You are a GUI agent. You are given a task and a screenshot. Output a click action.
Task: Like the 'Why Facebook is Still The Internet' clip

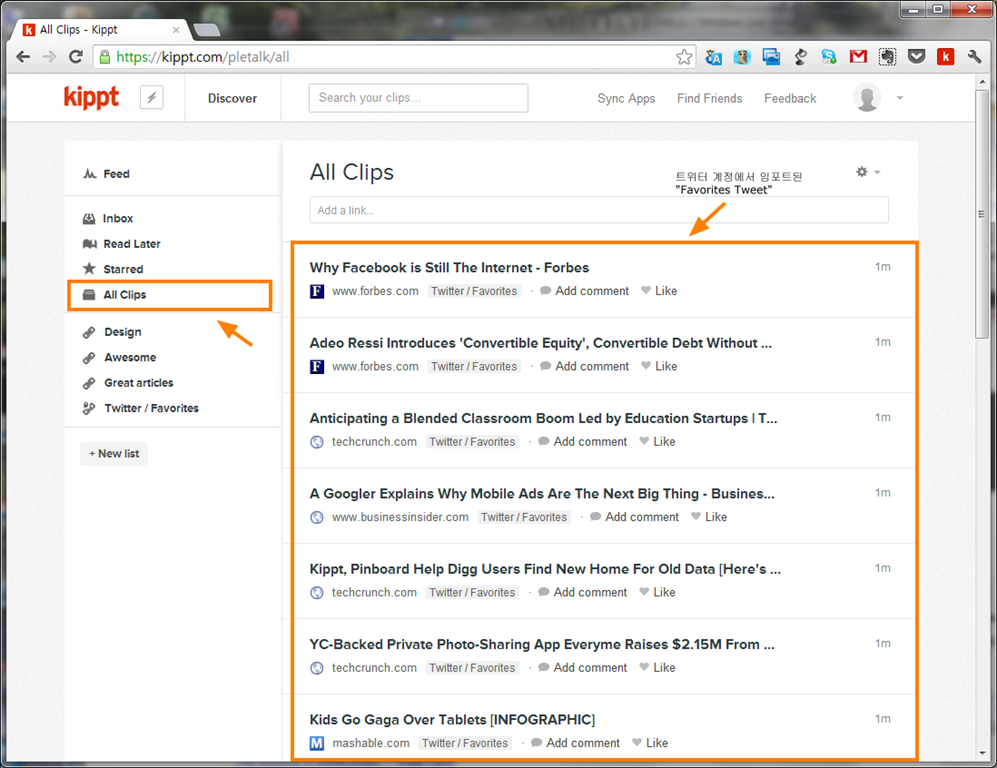click(x=659, y=291)
